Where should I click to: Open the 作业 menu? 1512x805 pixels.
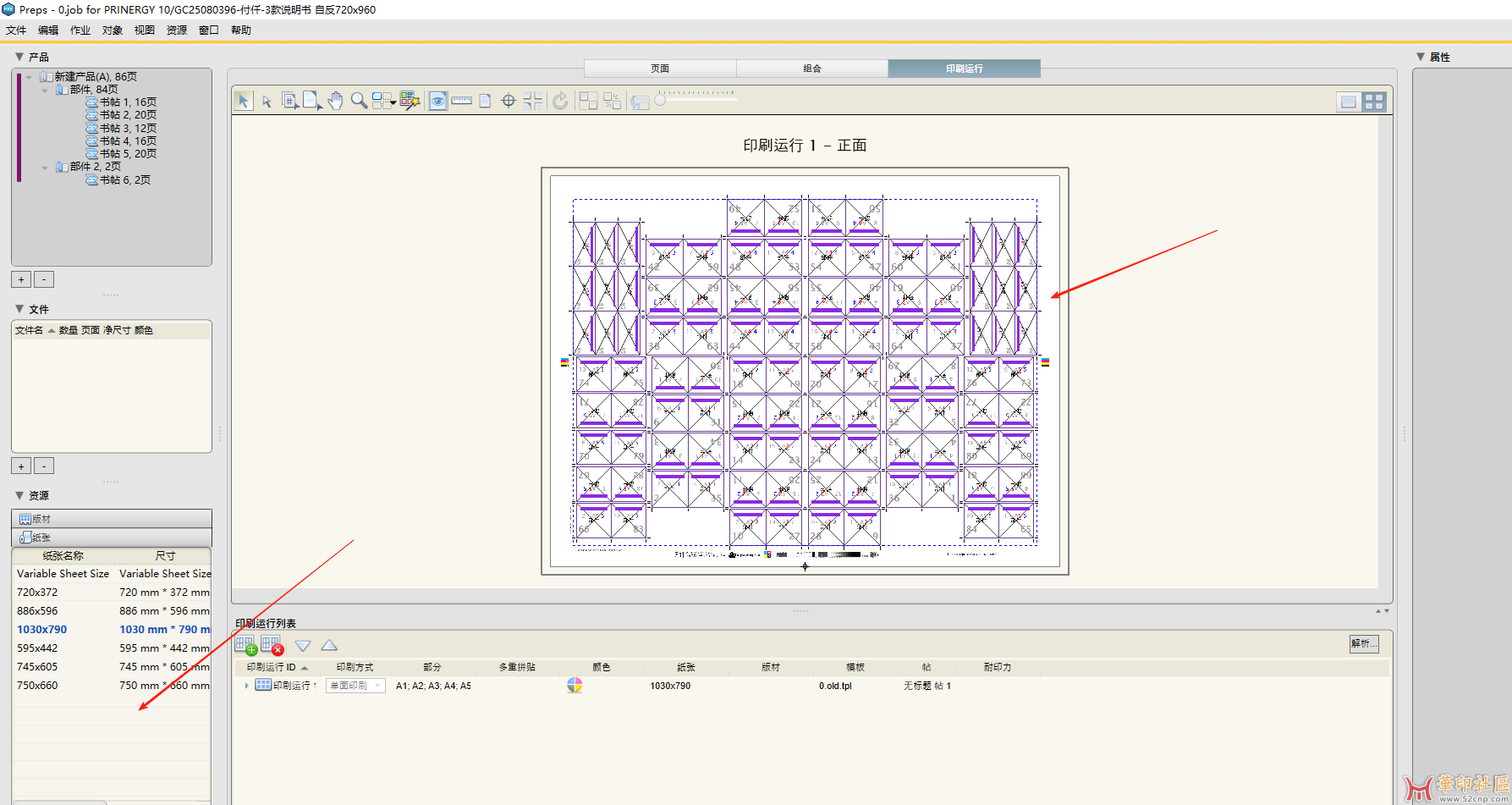80,30
